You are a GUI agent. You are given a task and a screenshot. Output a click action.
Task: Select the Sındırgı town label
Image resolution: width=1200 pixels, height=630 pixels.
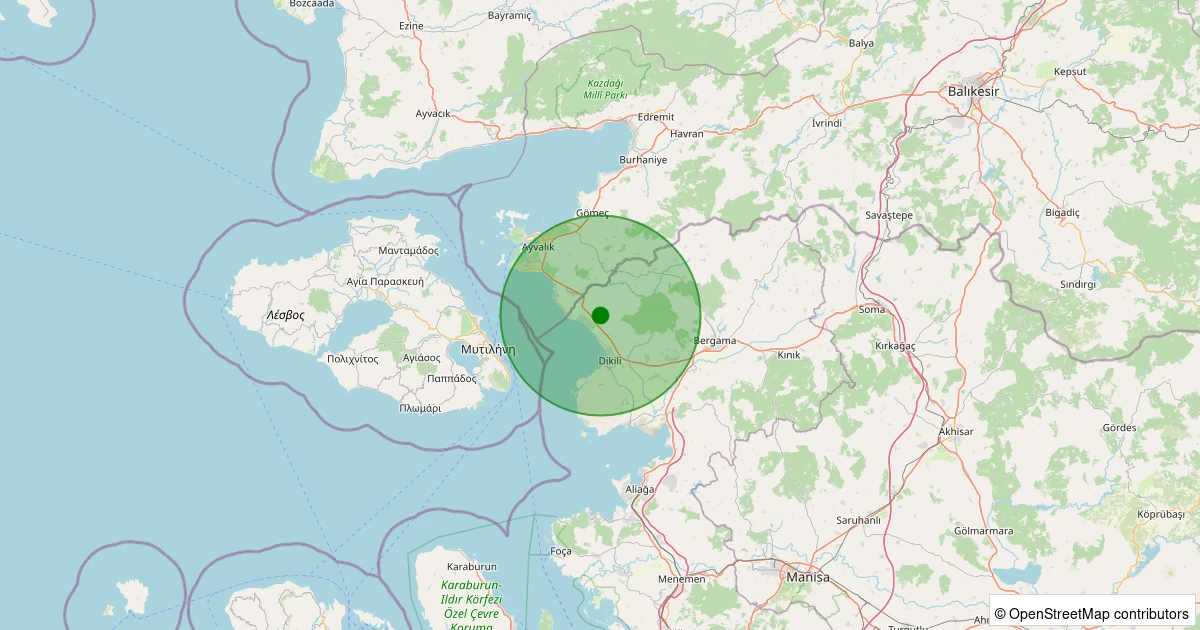point(1078,284)
